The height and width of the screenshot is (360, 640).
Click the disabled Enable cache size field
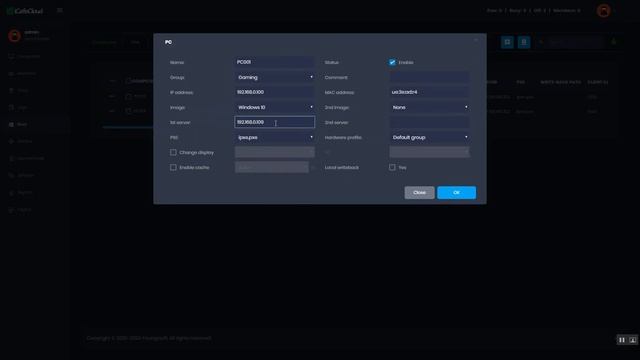[x=272, y=167]
